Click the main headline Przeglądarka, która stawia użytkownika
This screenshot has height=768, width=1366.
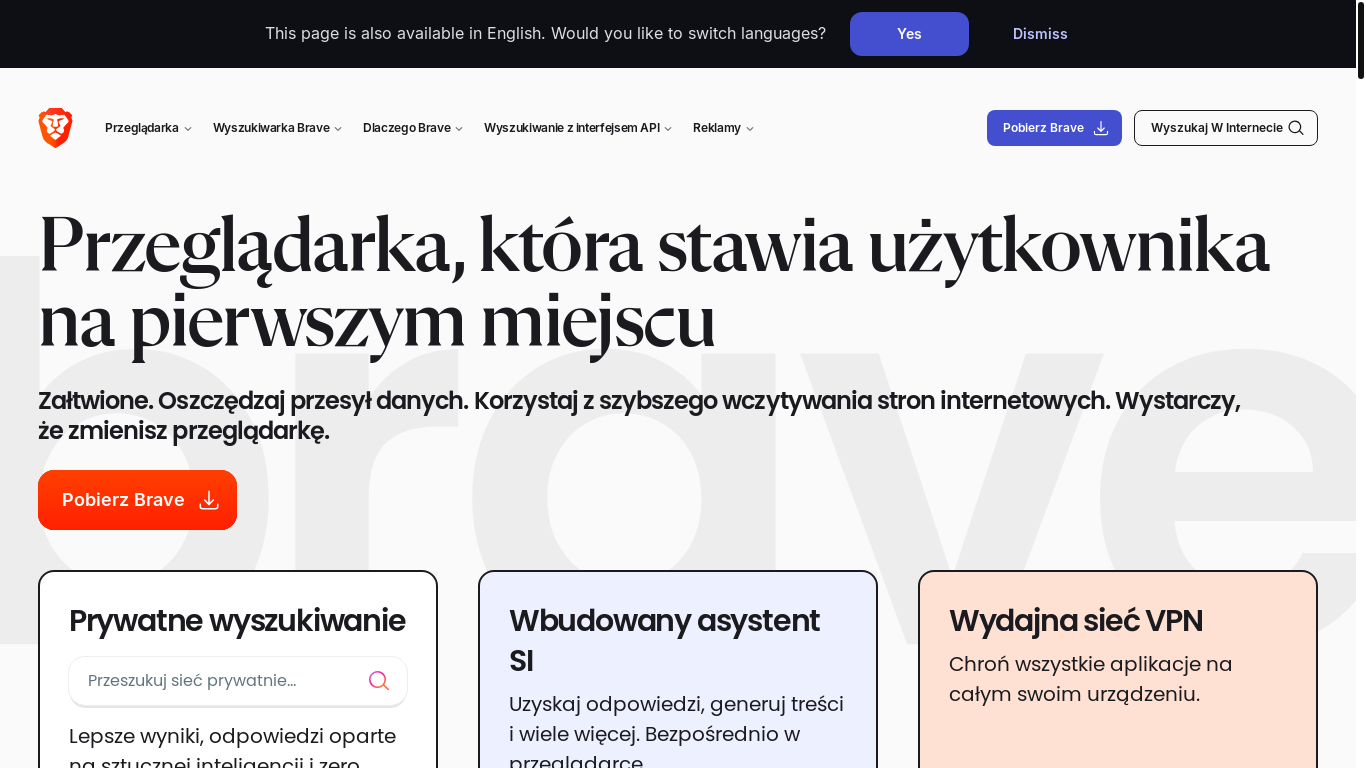(653, 283)
